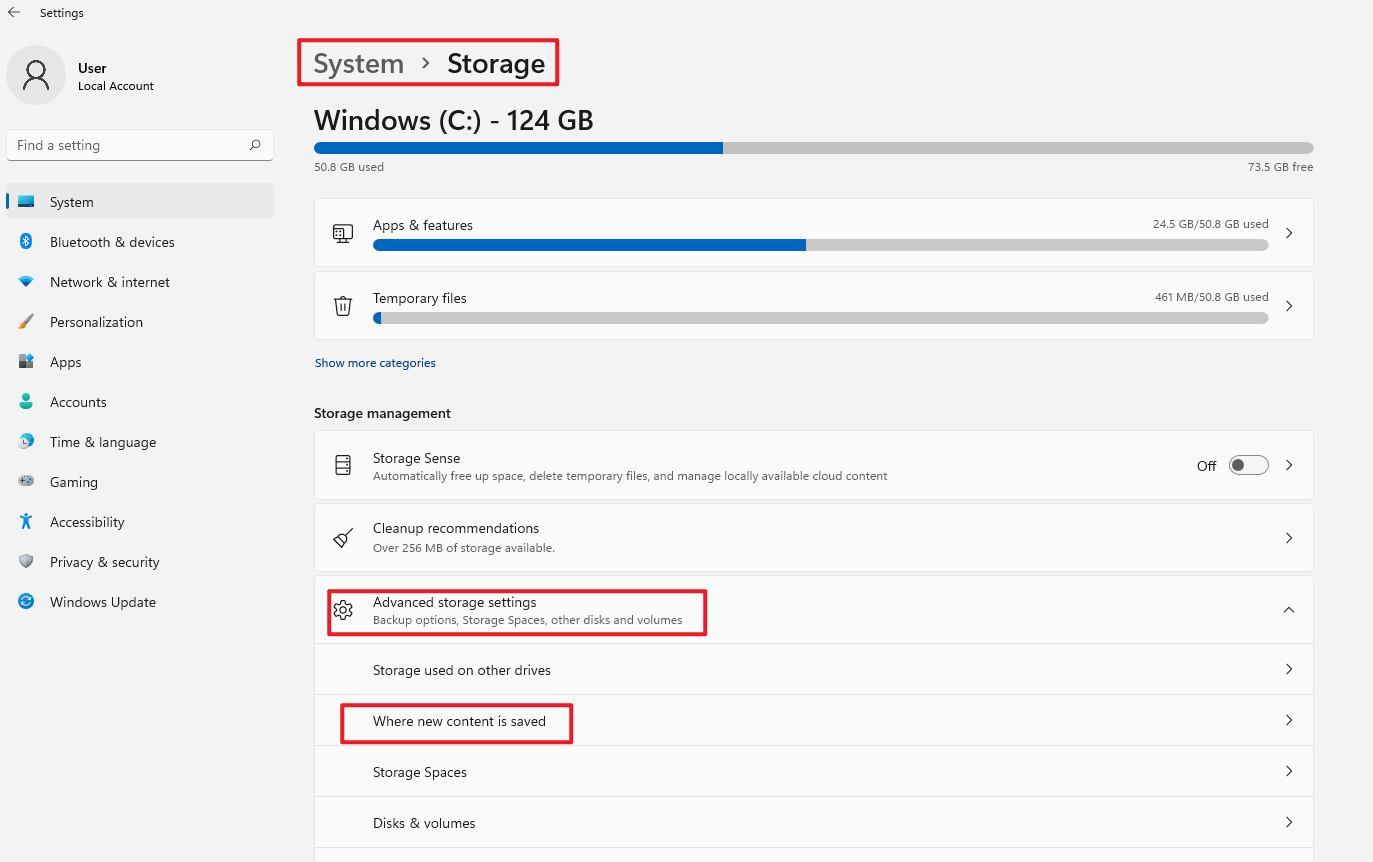Click the Time & language globe icon
Viewport: 1373px width, 862px height.
point(26,442)
